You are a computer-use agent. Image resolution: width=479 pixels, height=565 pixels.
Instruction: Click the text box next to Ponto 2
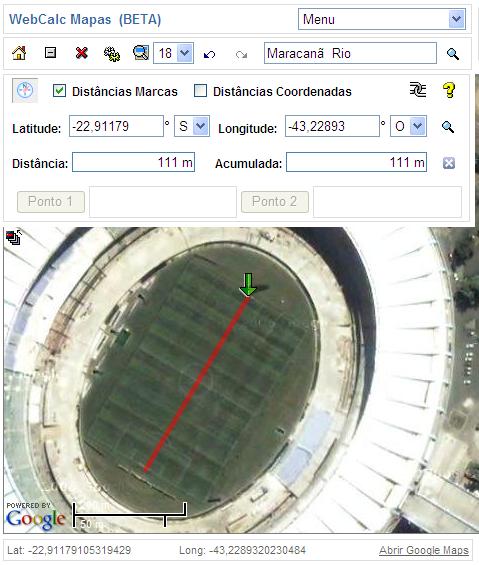[387, 202]
